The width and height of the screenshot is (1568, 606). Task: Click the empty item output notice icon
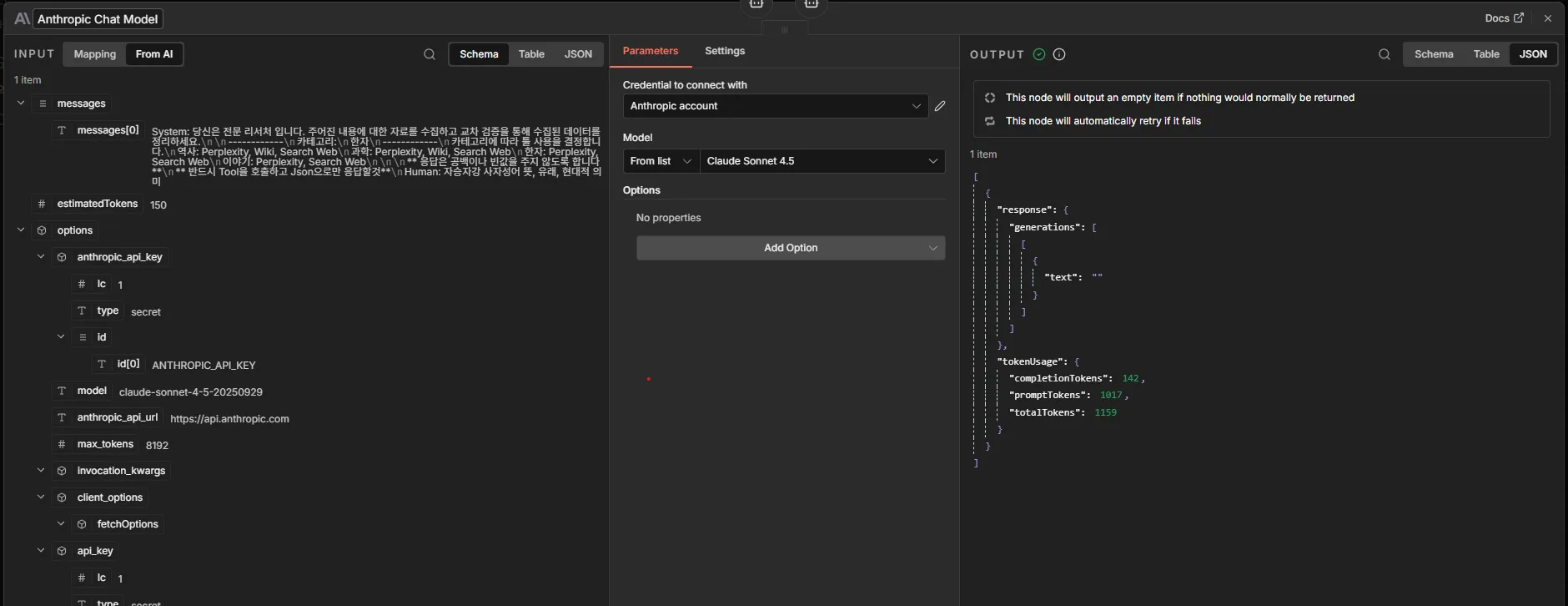pos(990,98)
